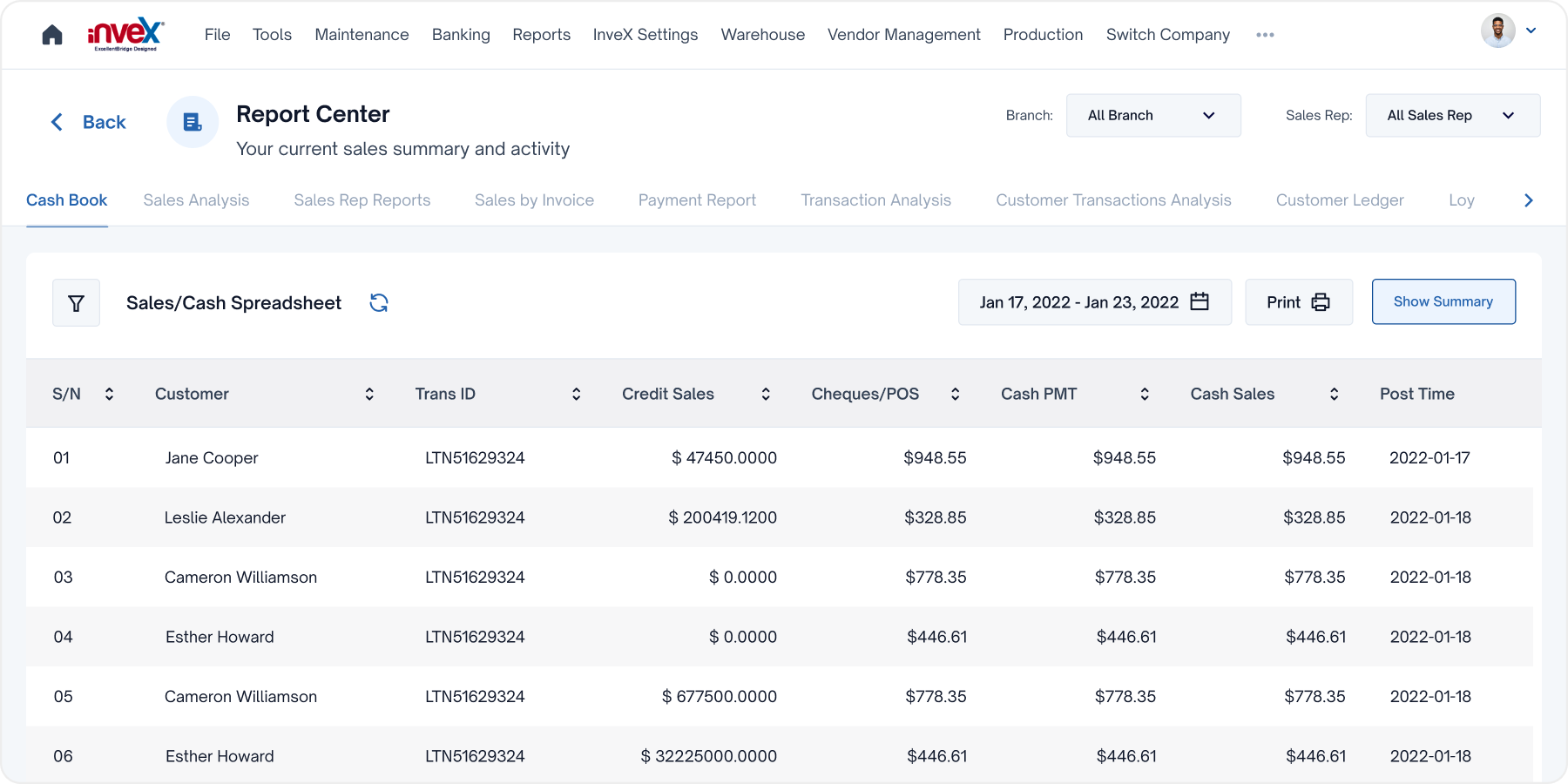This screenshot has height=784, width=1568.
Task: Open the filter icon button
Action: click(x=77, y=303)
